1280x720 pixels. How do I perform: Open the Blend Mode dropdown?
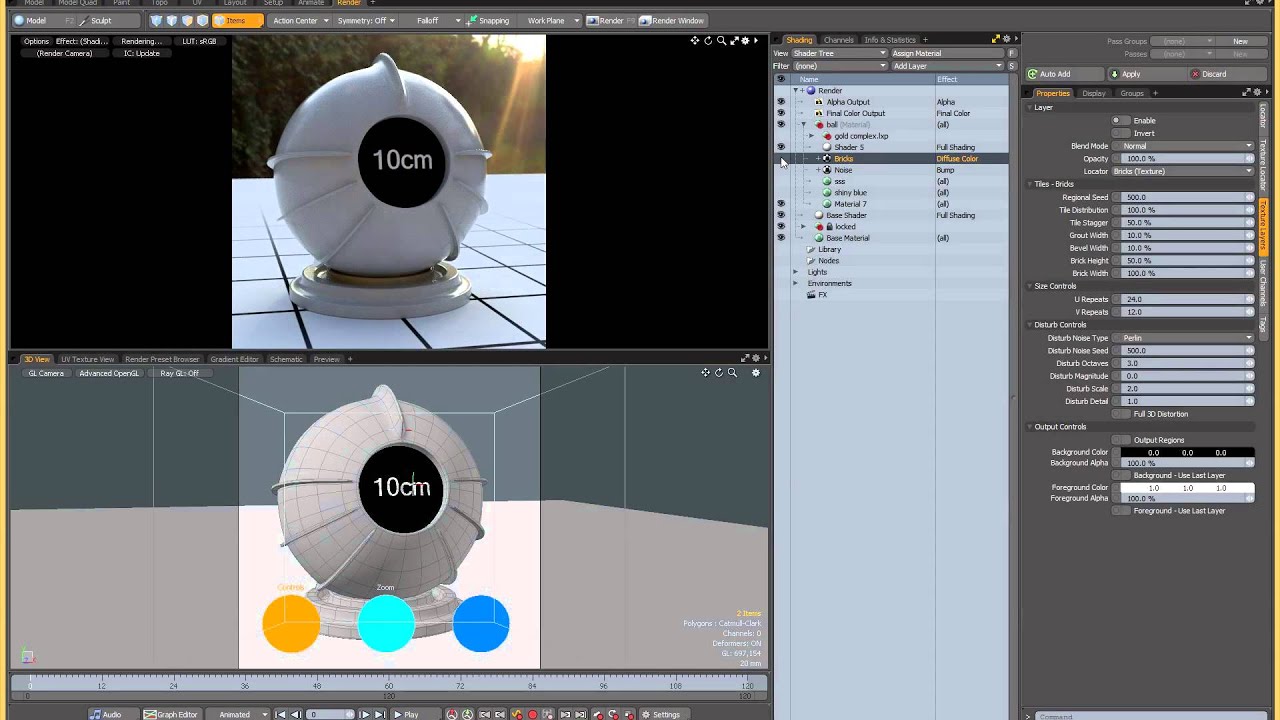pos(1183,146)
